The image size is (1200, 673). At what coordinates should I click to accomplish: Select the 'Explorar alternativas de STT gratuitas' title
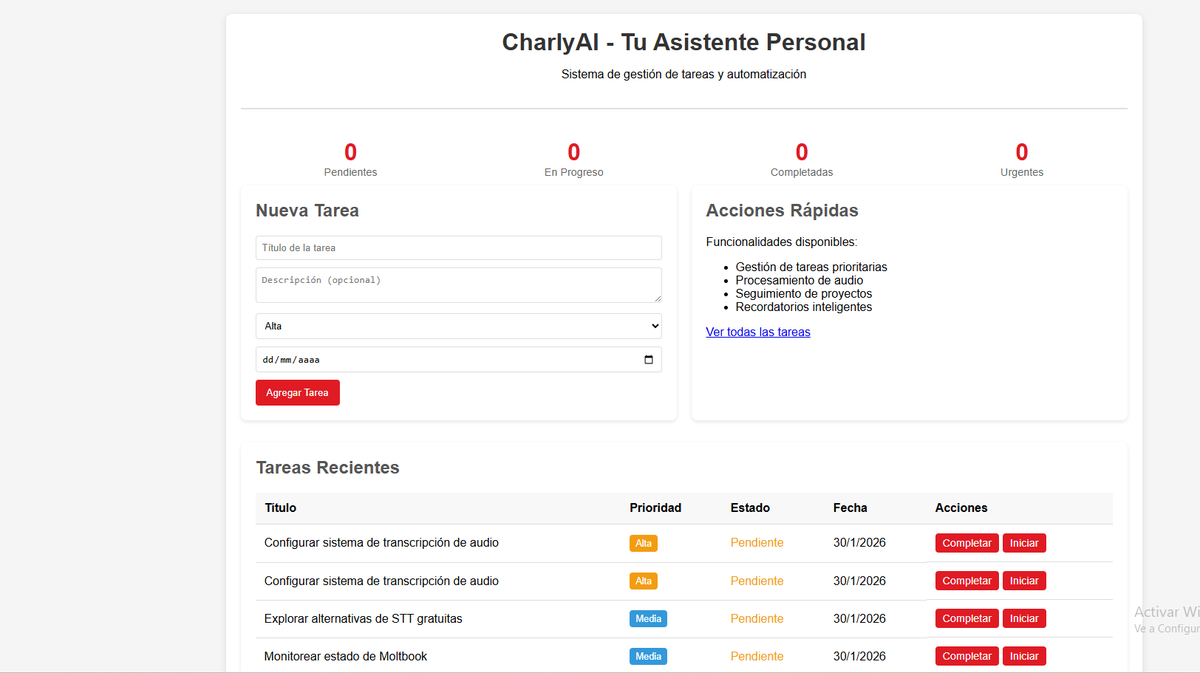pos(363,618)
